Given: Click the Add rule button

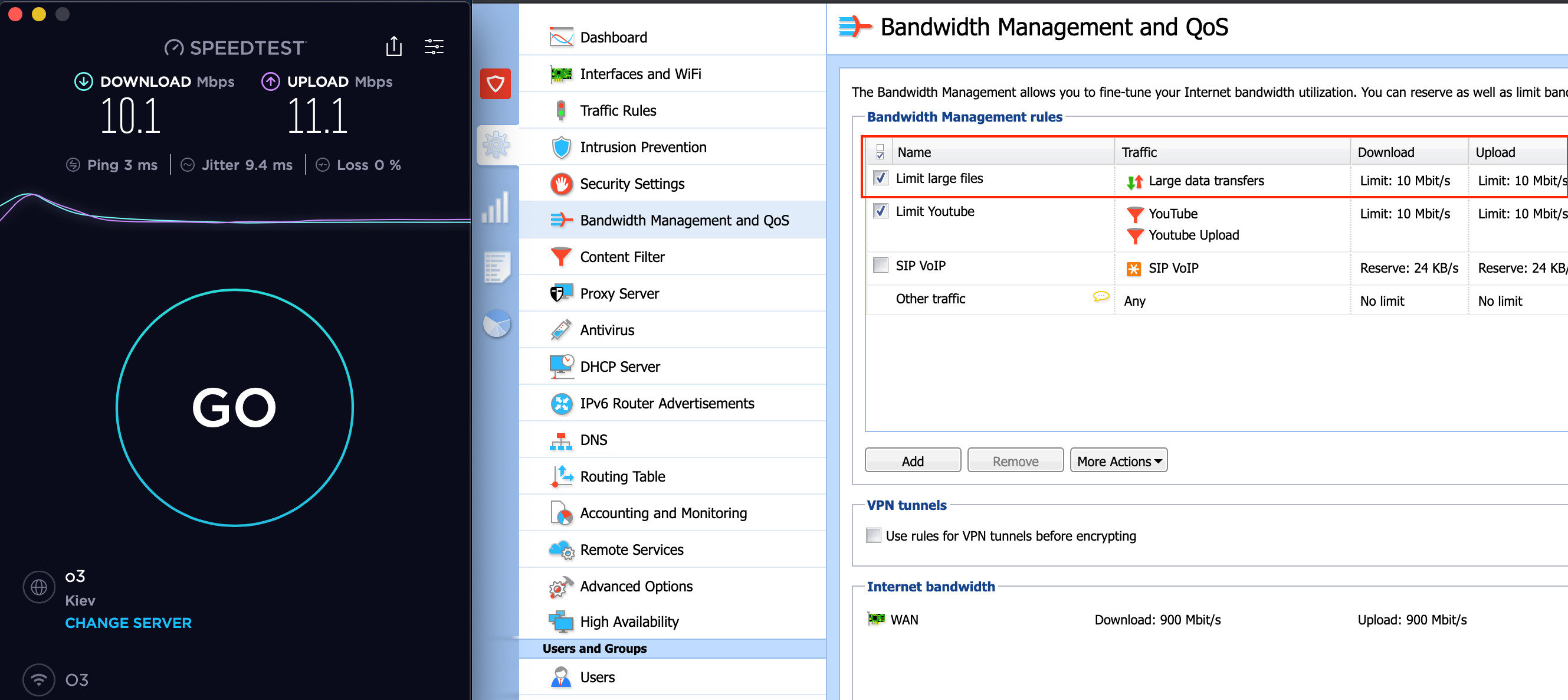Looking at the screenshot, I should coord(912,460).
